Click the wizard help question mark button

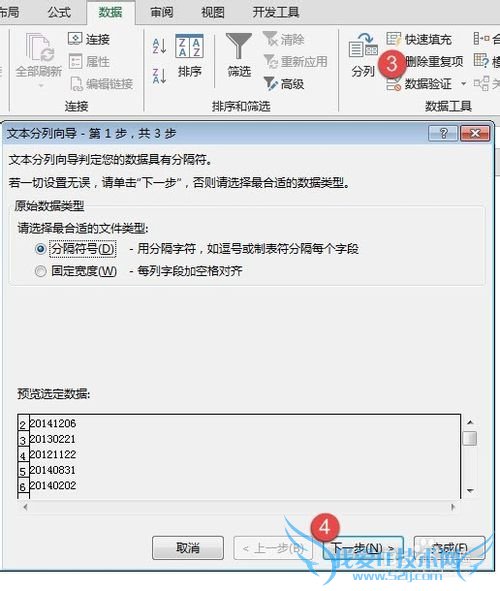pos(443,133)
